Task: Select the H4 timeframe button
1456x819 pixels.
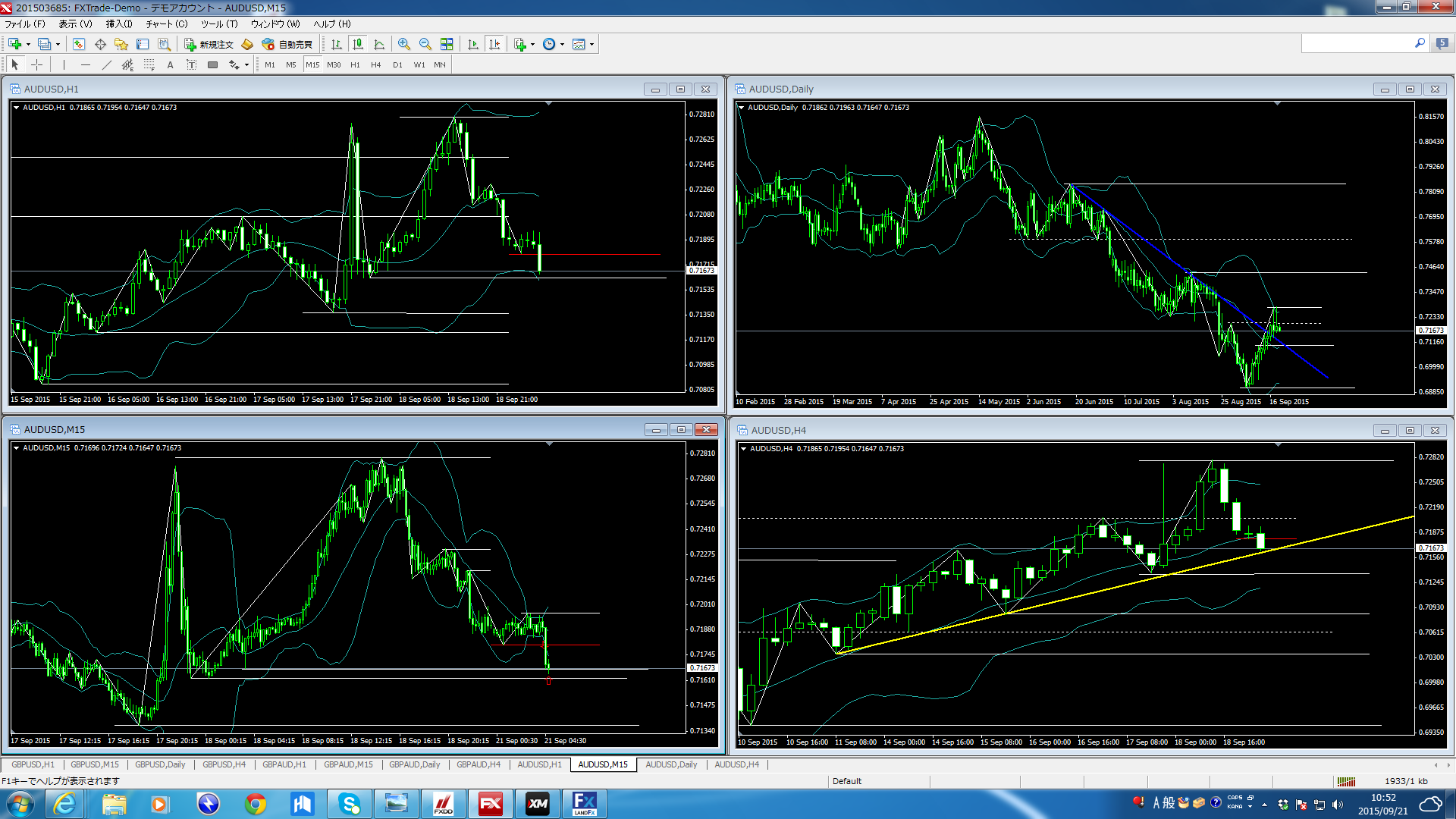Action: coord(375,64)
